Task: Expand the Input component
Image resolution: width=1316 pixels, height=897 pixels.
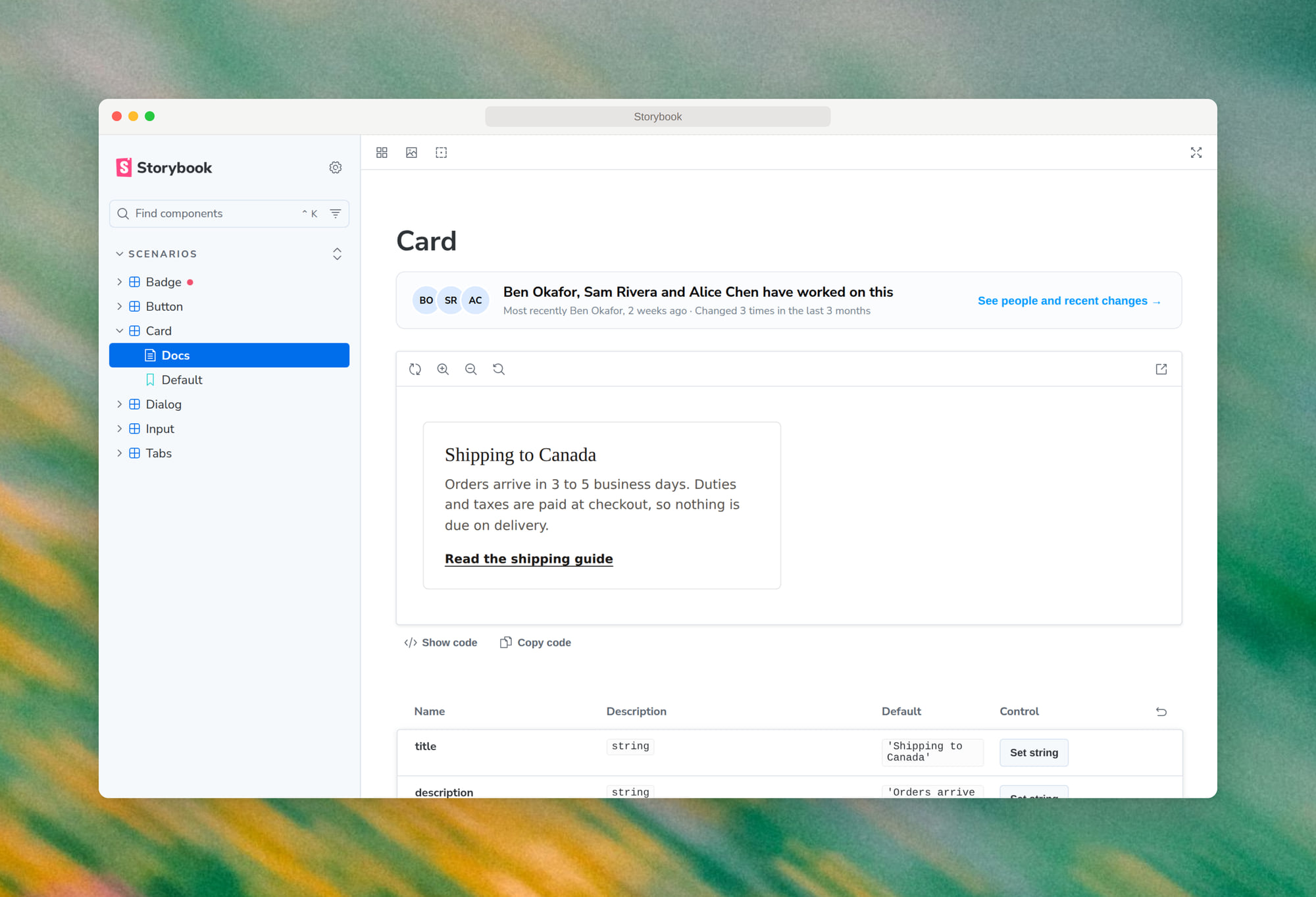Action: point(229,428)
